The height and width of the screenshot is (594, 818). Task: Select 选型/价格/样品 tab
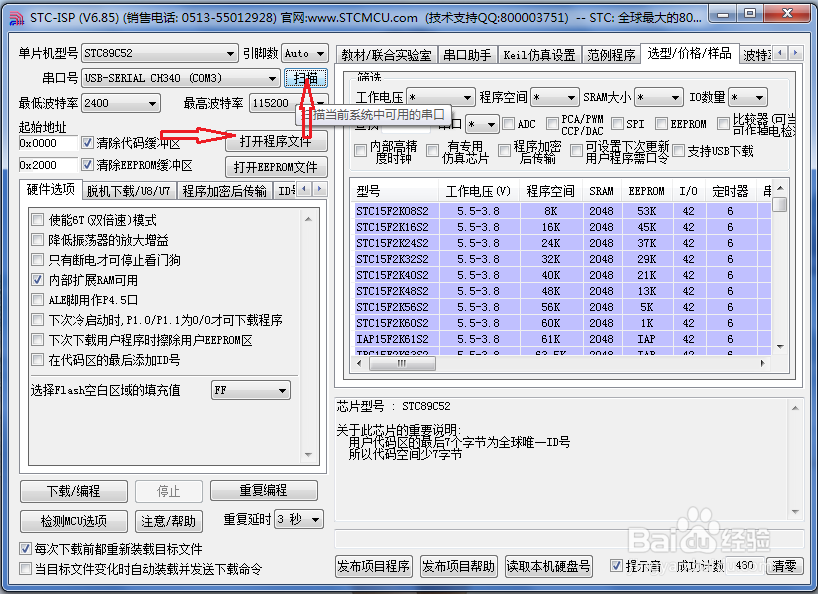pyautogui.click(x=689, y=53)
